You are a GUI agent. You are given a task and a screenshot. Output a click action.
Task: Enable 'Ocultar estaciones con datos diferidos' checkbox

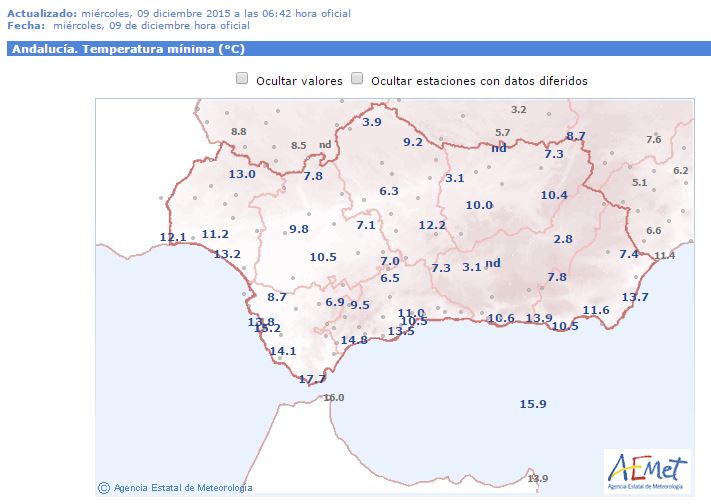(x=357, y=79)
